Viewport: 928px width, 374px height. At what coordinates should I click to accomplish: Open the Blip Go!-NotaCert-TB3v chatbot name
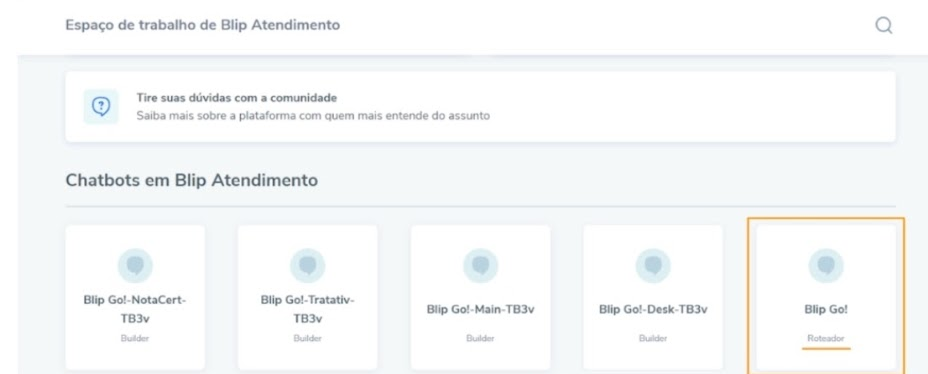point(135,309)
